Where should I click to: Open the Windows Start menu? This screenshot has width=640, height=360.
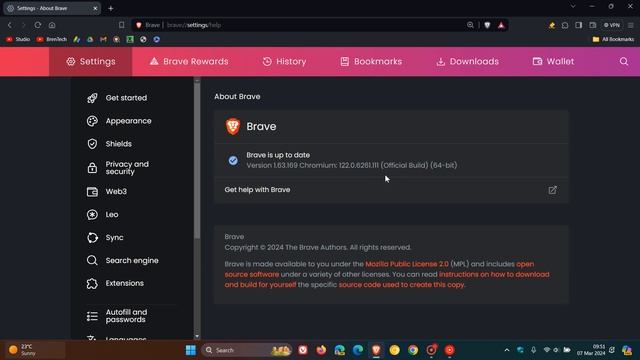(191, 350)
